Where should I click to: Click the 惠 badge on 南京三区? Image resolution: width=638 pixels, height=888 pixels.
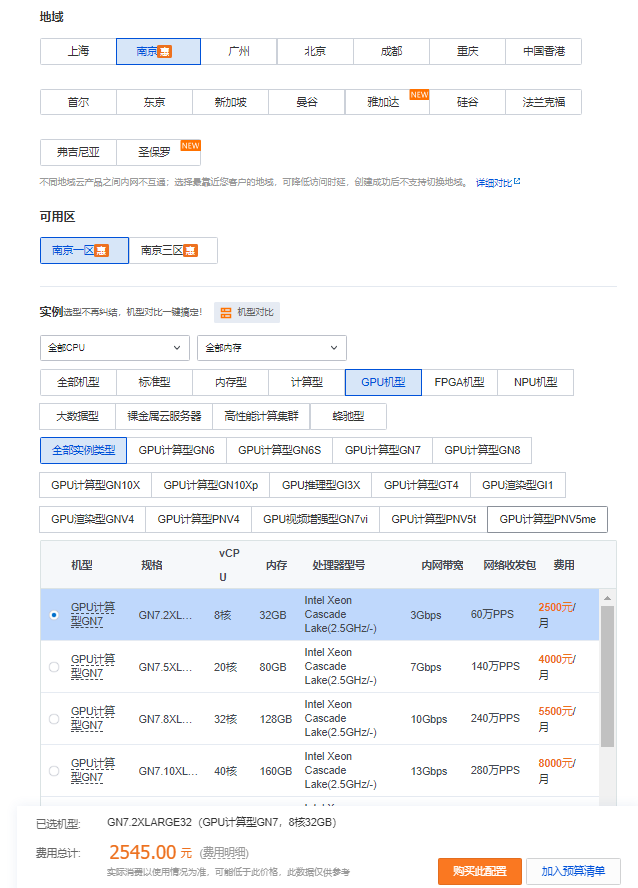[191, 250]
